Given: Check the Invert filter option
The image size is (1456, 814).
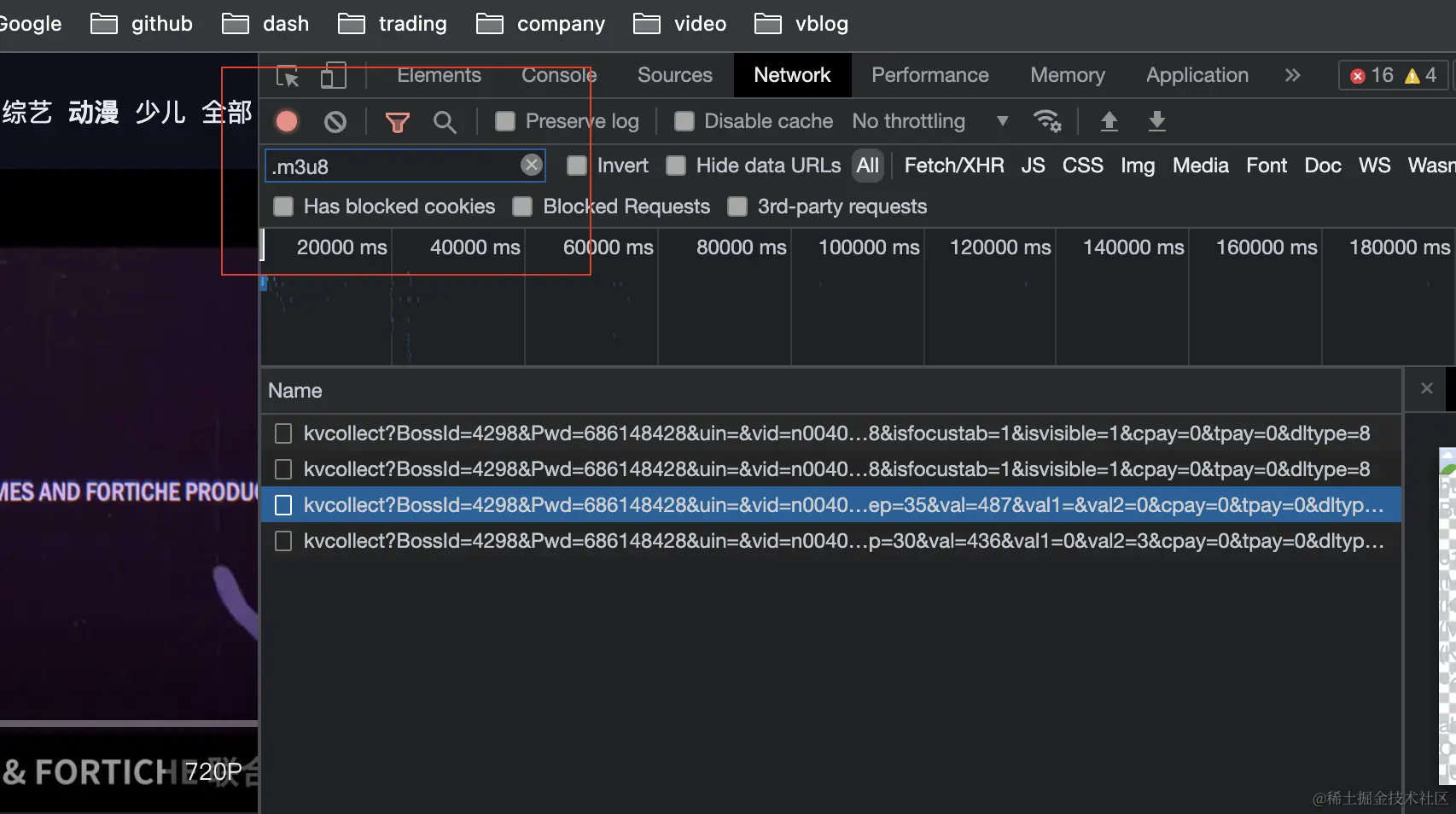Looking at the screenshot, I should [x=577, y=166].
